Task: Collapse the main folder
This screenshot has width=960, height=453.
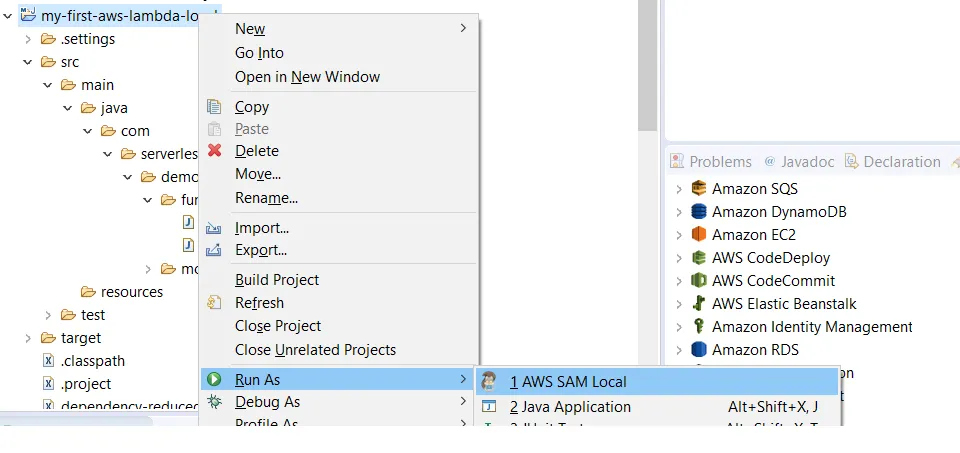Action: [48, 85]
